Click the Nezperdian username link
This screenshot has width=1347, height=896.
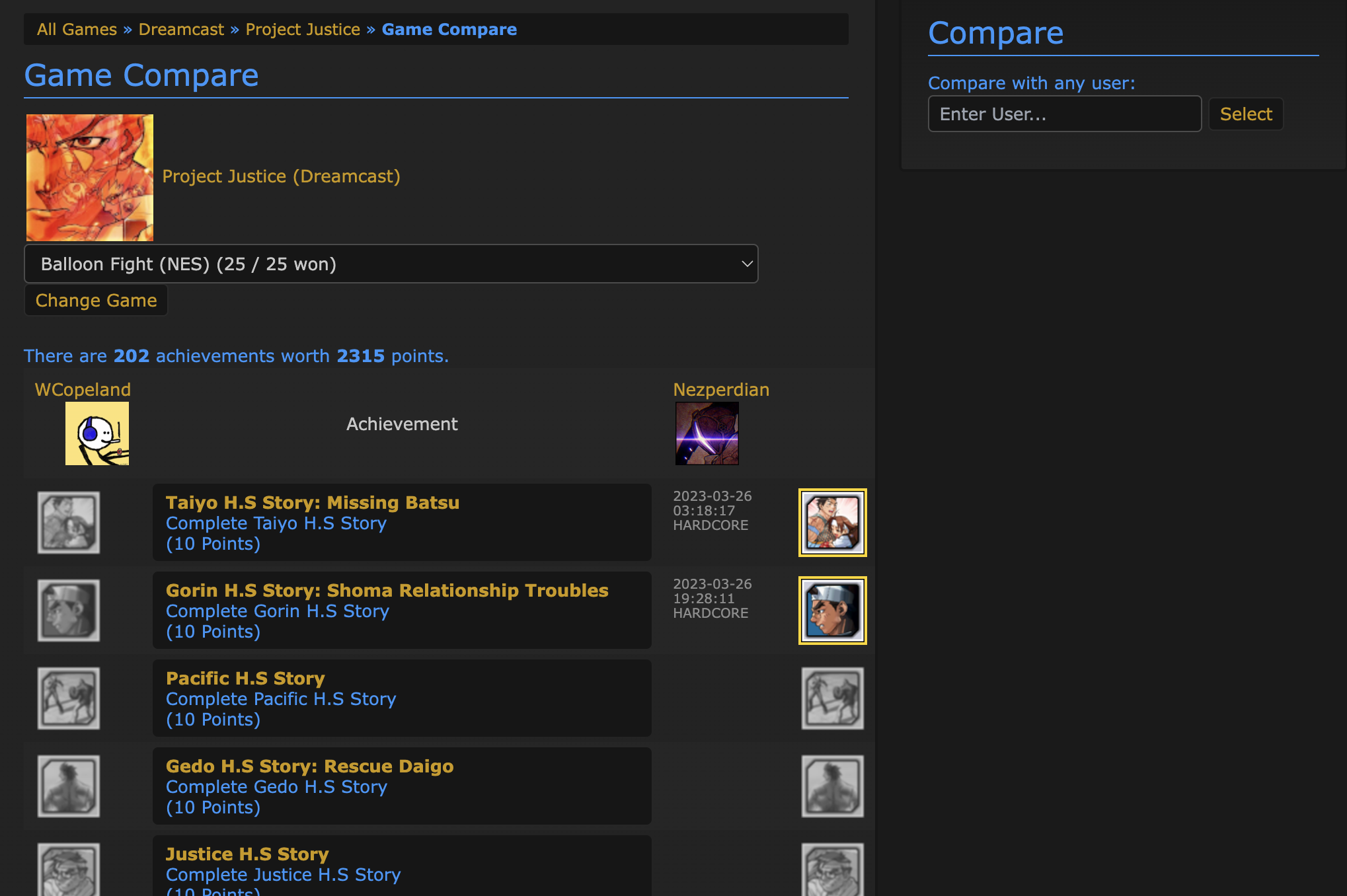tap(721, 389)
